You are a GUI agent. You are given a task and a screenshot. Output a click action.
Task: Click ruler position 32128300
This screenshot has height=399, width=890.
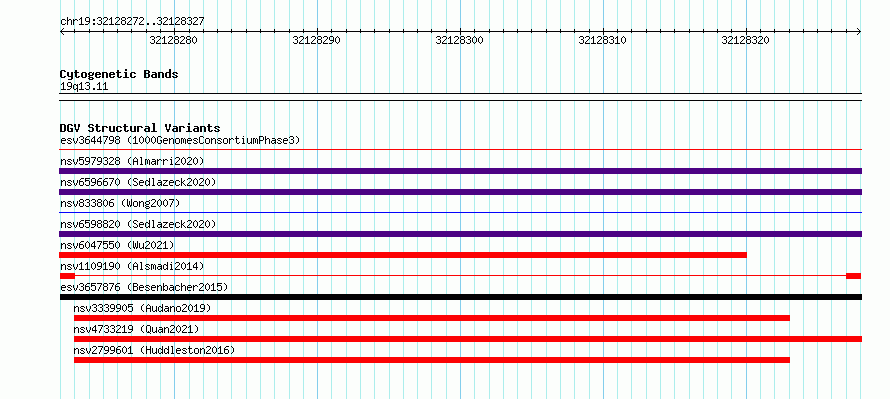459,40
